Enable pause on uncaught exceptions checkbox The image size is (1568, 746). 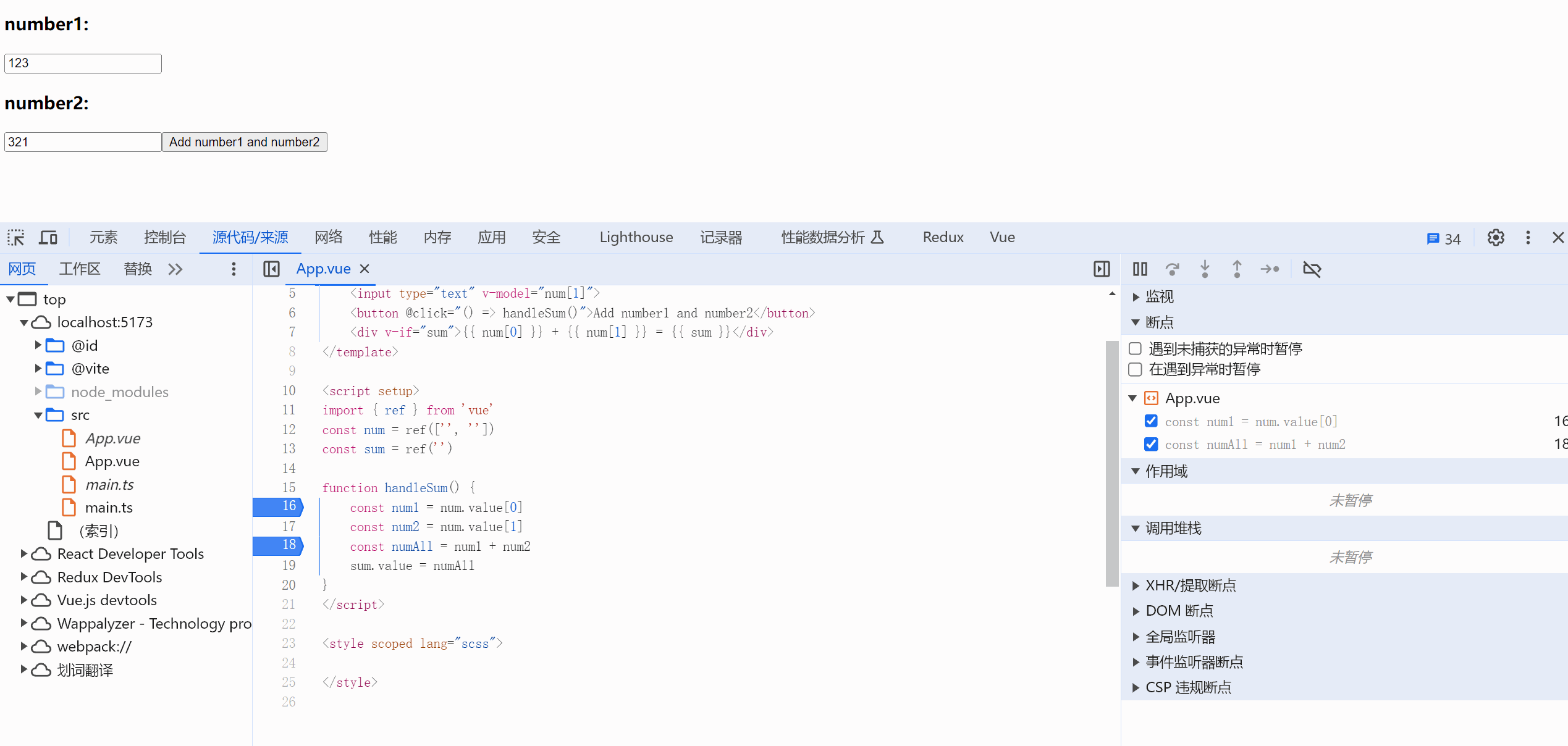click(x=1136, y=349)
